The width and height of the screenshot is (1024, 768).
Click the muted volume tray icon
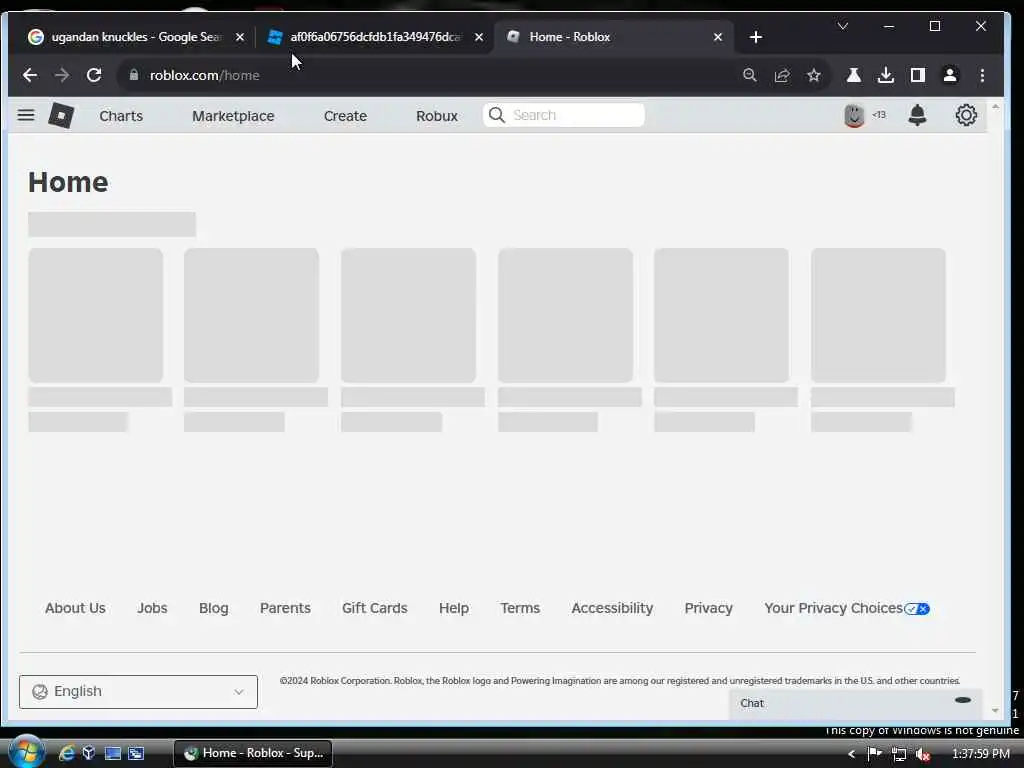(923, 754)
